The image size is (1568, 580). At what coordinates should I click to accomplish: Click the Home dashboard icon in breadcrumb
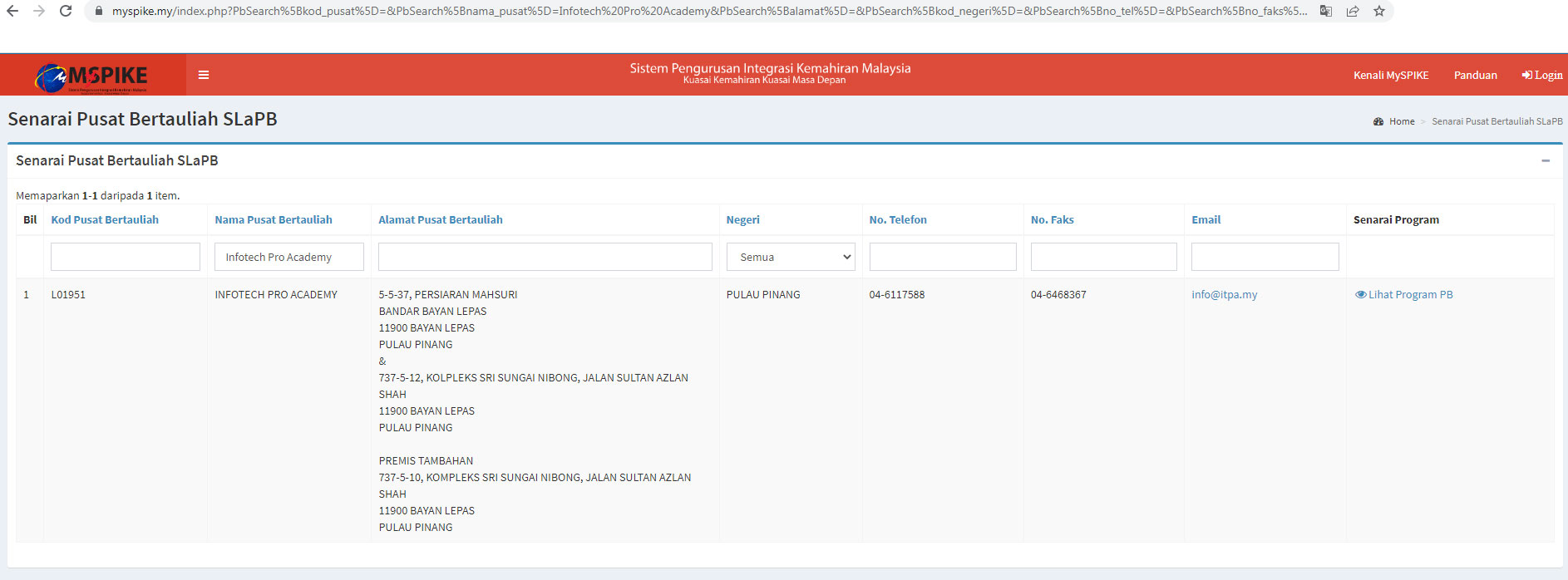coord(1378,121)
